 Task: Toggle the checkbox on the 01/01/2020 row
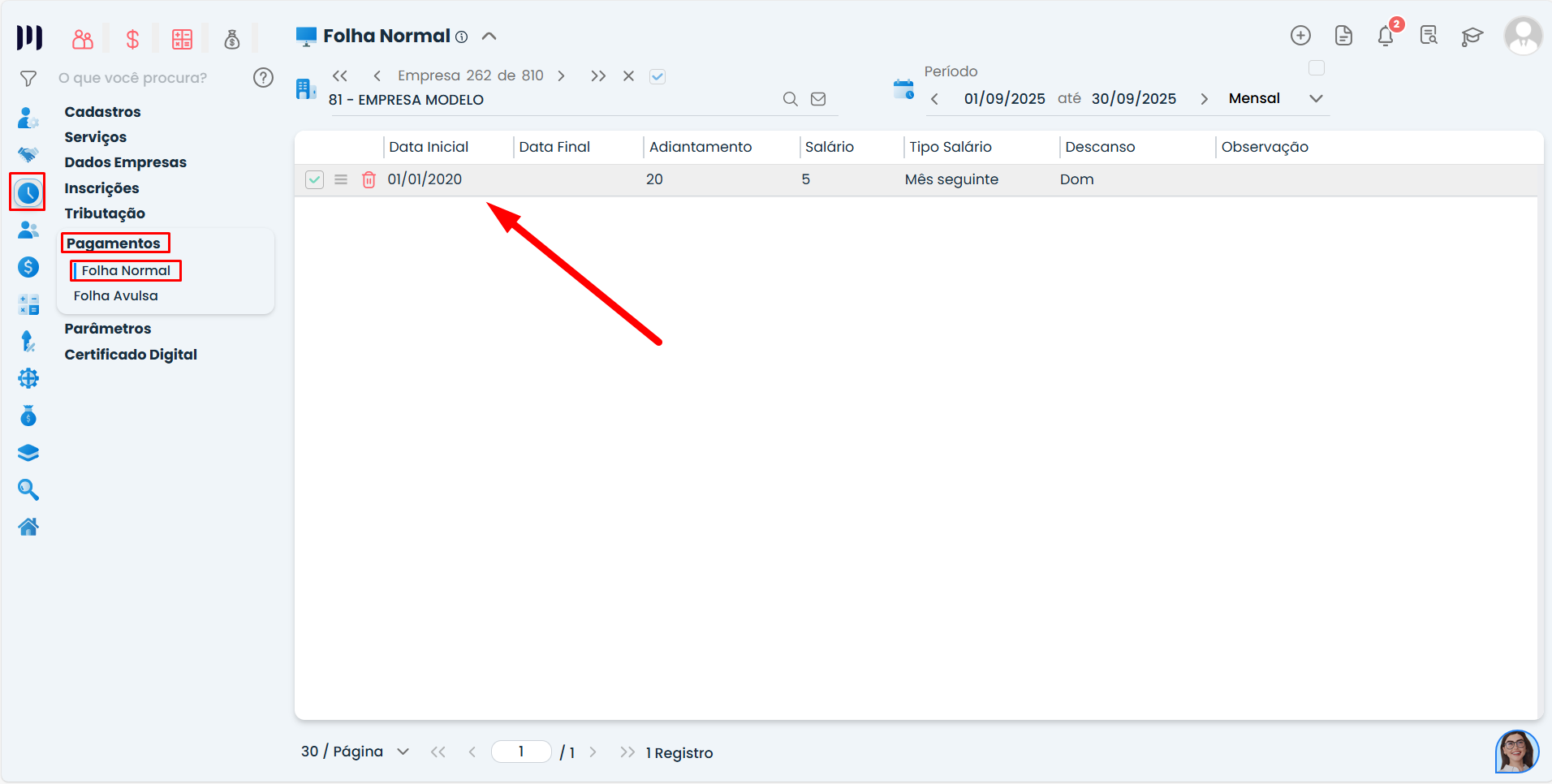click(x=315, y=179)
